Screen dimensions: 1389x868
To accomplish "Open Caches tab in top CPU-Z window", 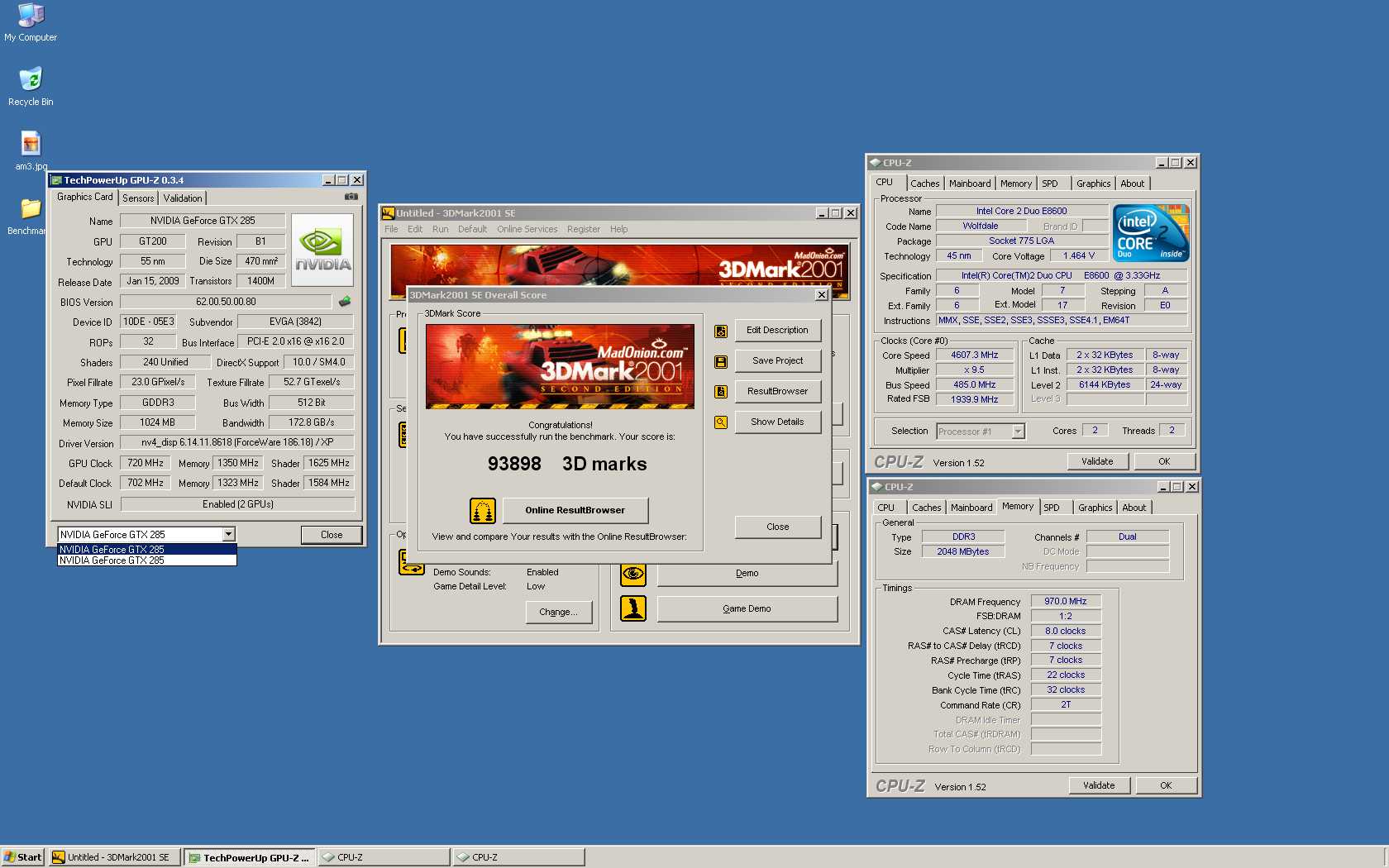I will click(925, 184).
